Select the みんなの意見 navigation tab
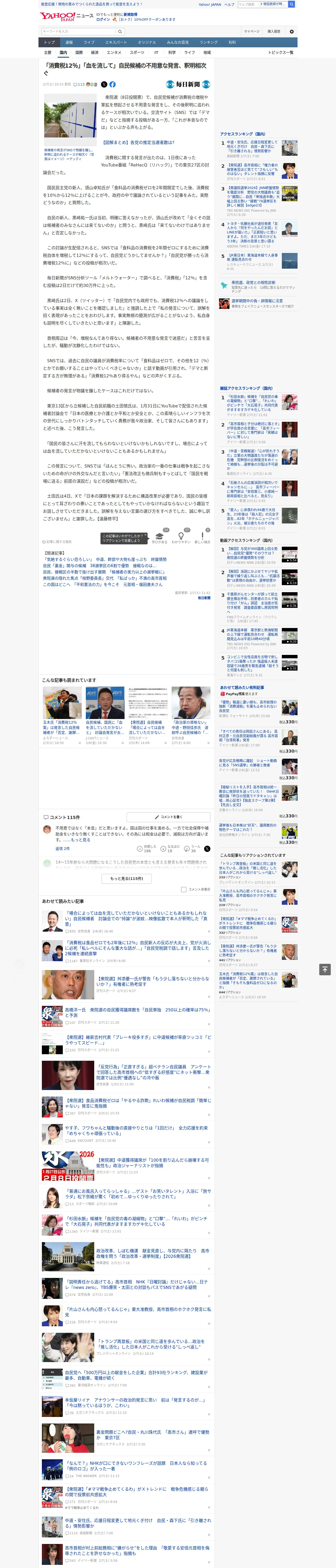The width and height of the screenshot is (336, 1568). coord(177,43)
